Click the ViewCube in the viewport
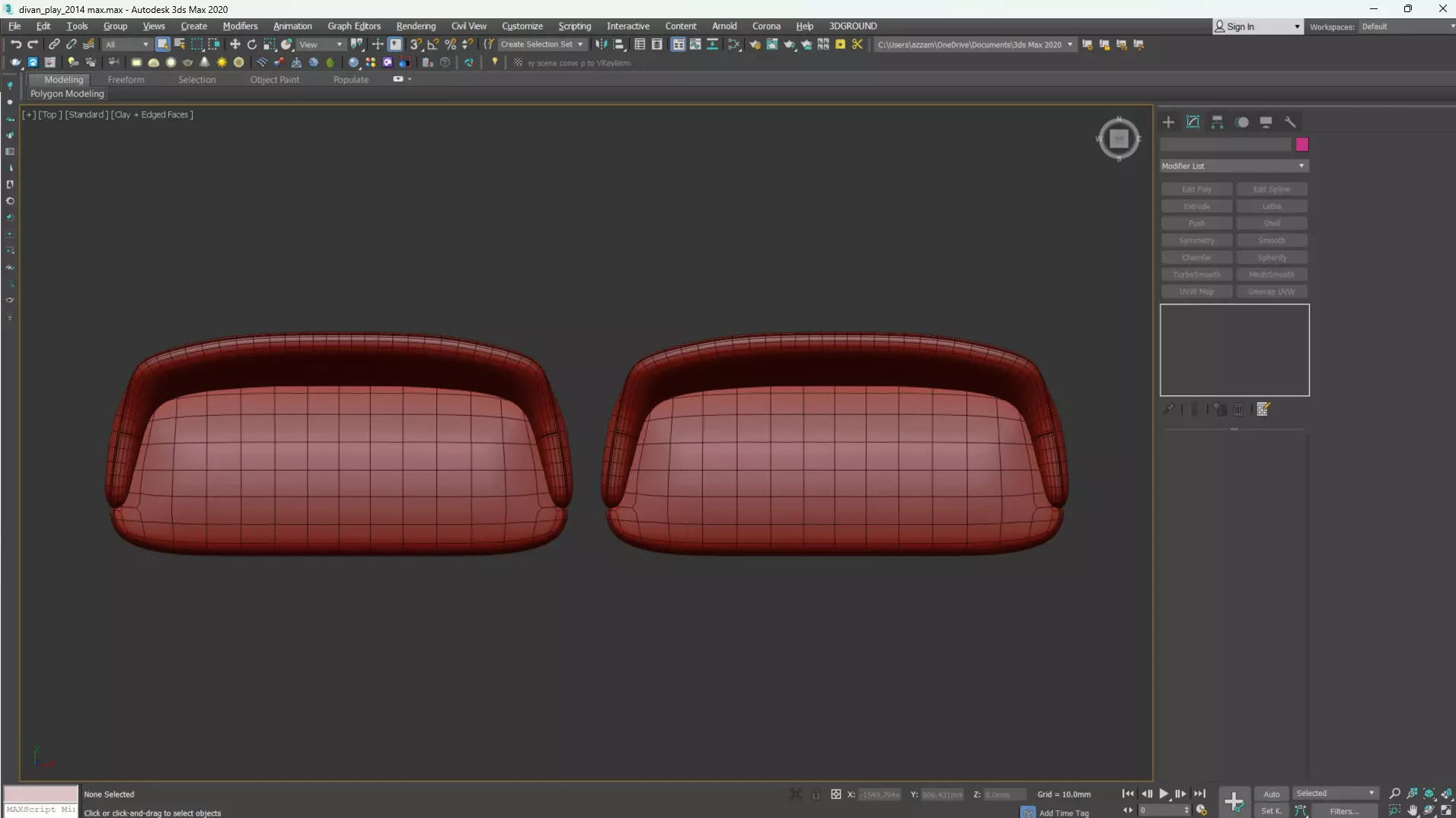Viewport: 1456px width, 818px height. [x=1119, y=139]
